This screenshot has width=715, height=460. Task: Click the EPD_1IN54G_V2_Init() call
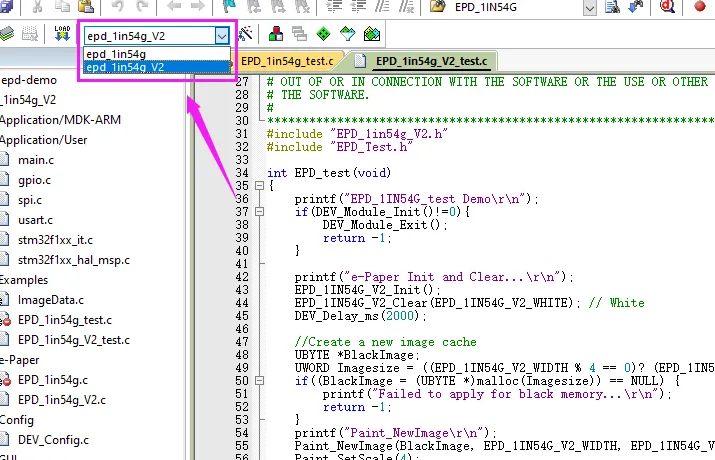(x=368, y=290)
